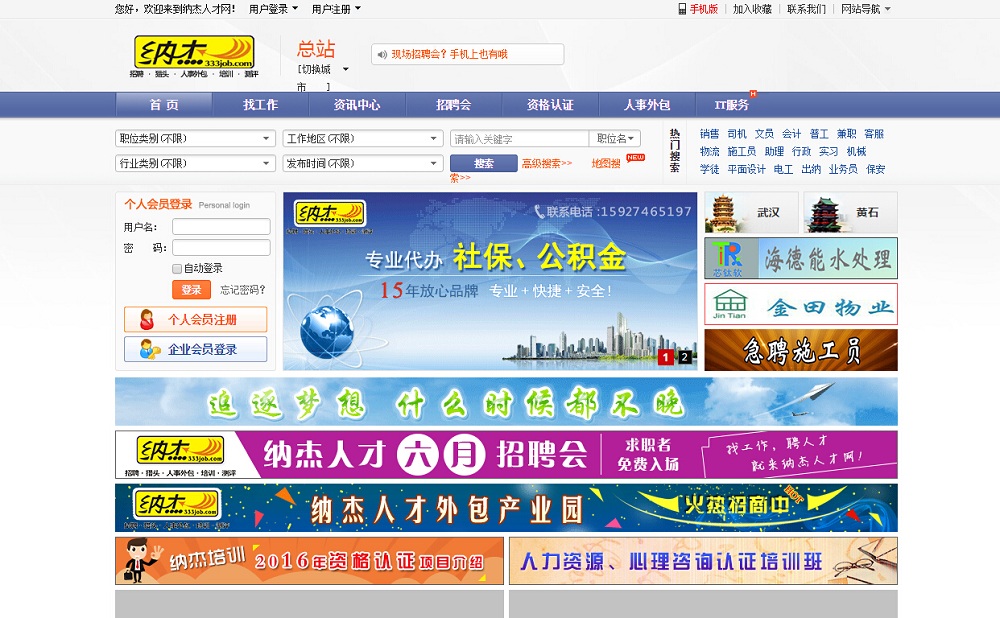Screen dimensions: 1000x618
Task: Open the 金田物业 advertisement
Action: coord(801,304)
